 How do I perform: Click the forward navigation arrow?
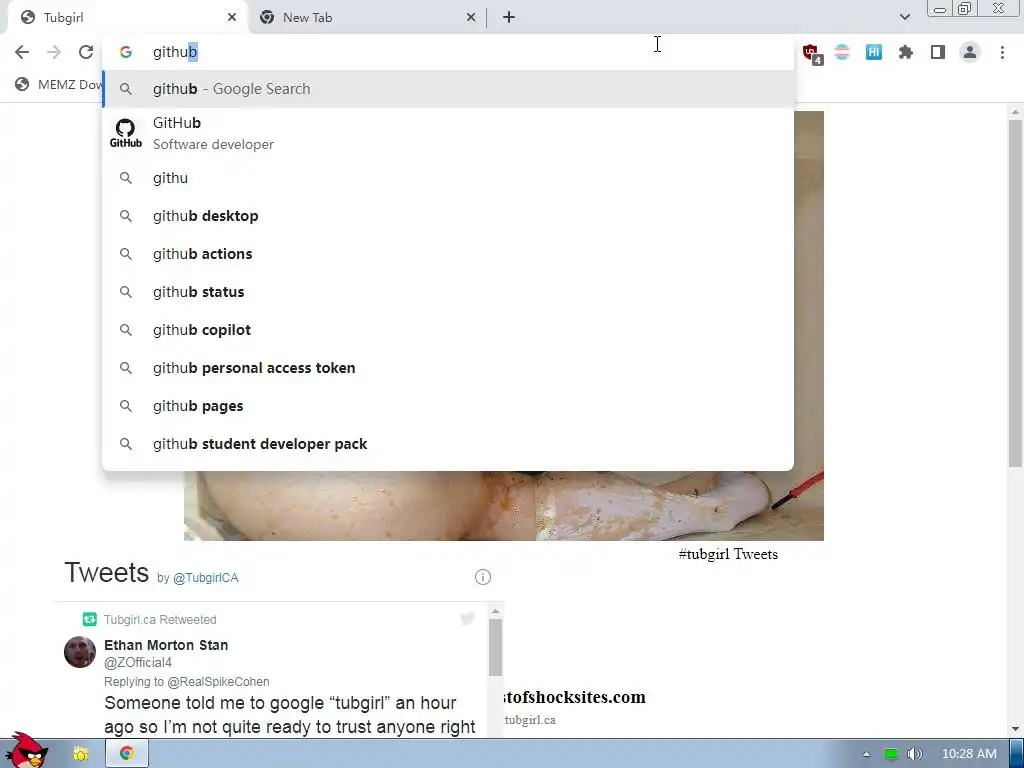coord(54,52)
